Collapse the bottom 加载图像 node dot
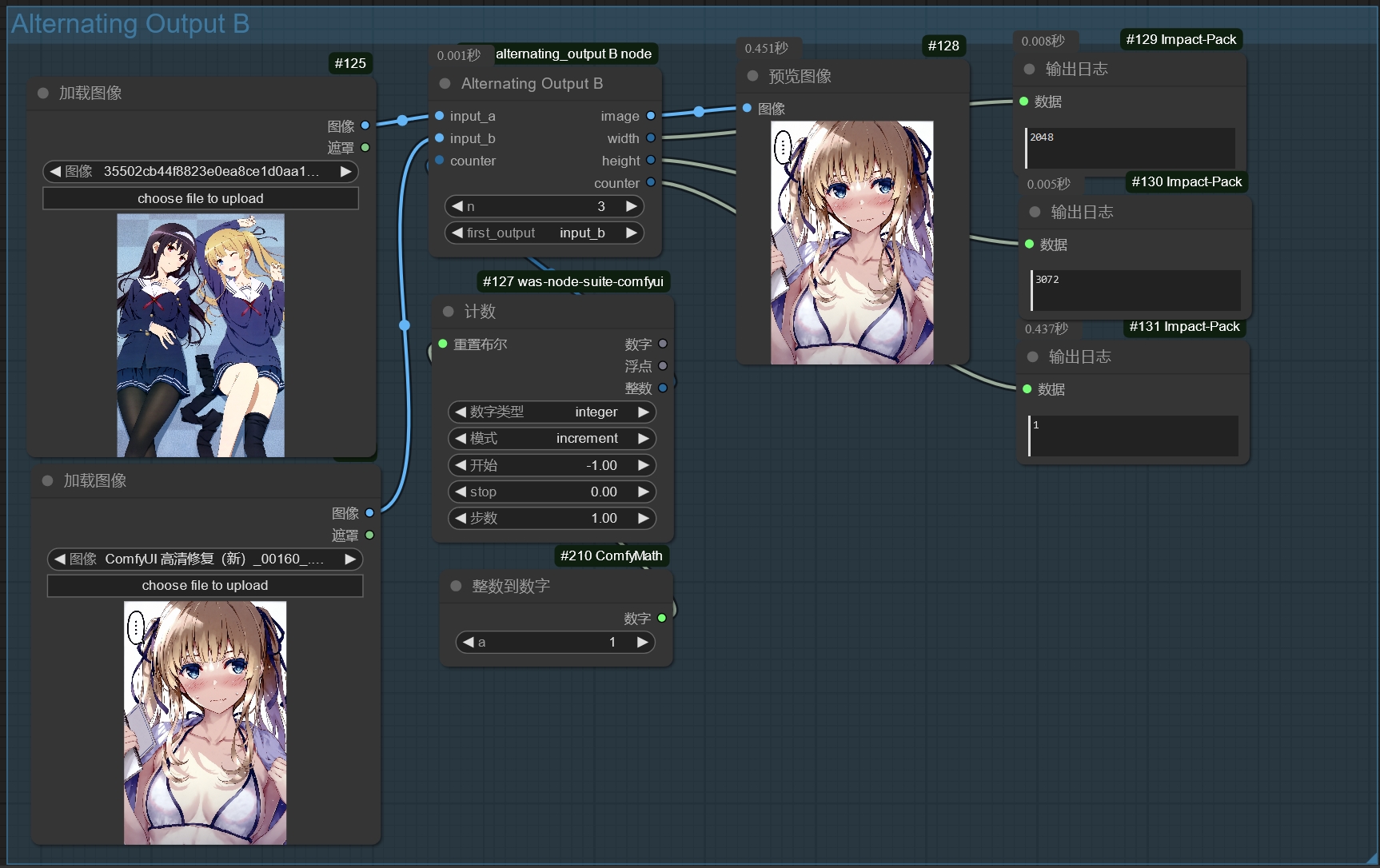The height and width of the screenshot is (868, 1380). click(48, 481)
